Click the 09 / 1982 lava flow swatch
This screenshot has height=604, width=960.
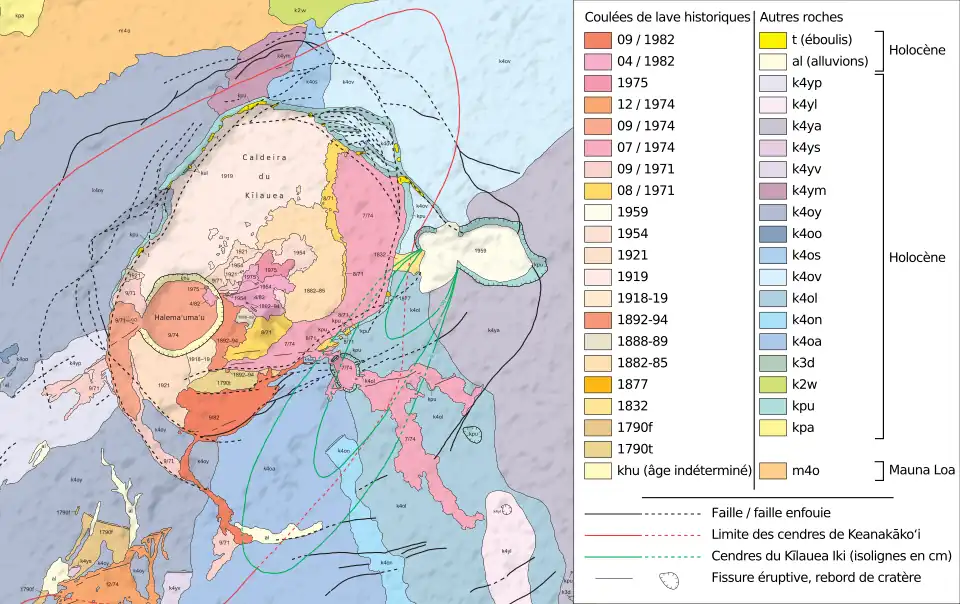(x=598, y=41)
